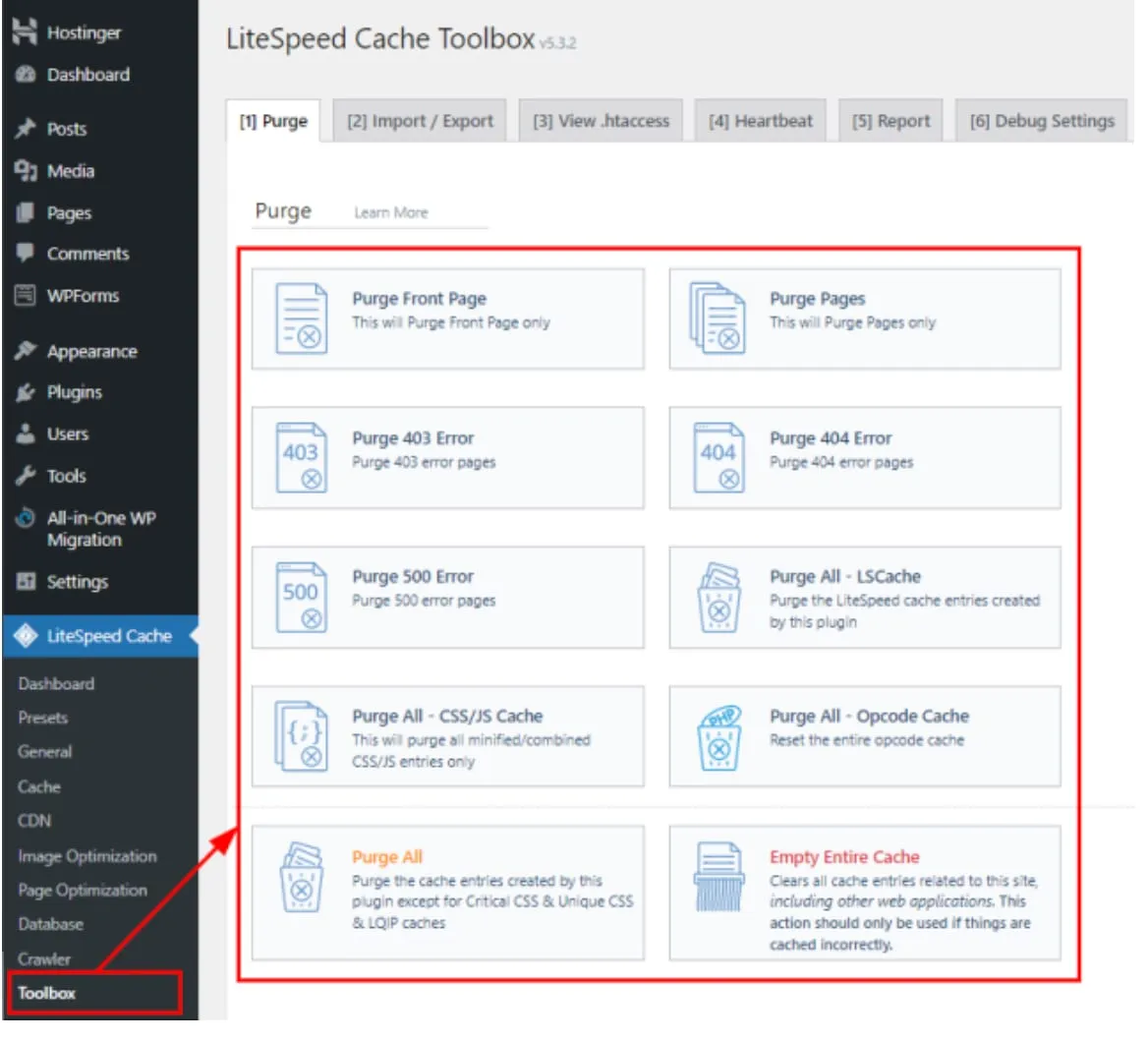Click the Posts pin icon
This screenshot has width=1148, height=1042.
click(x=25, y=128)
